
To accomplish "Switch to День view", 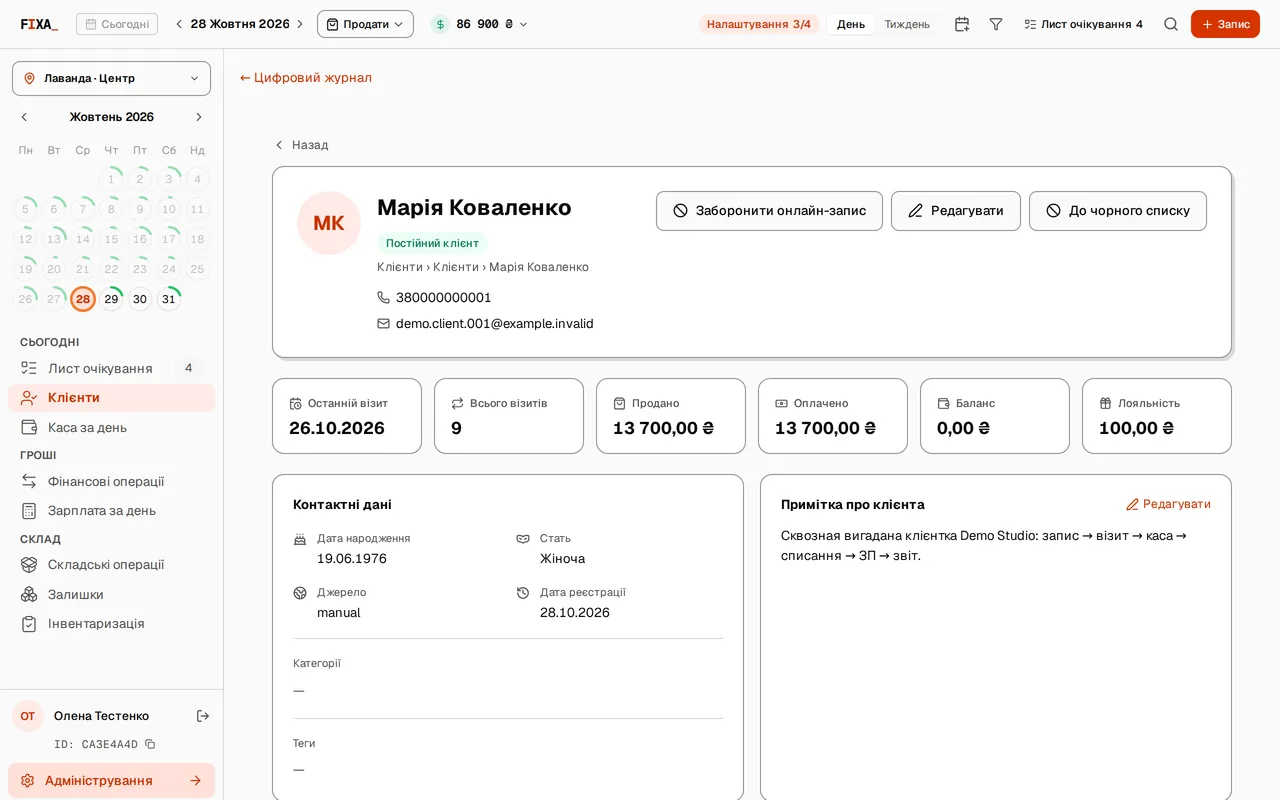I will [851, 24].
